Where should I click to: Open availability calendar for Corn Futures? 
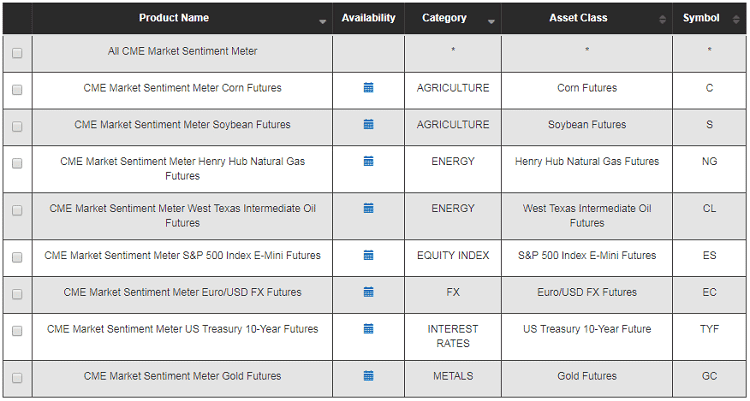[x=368, y=88]
